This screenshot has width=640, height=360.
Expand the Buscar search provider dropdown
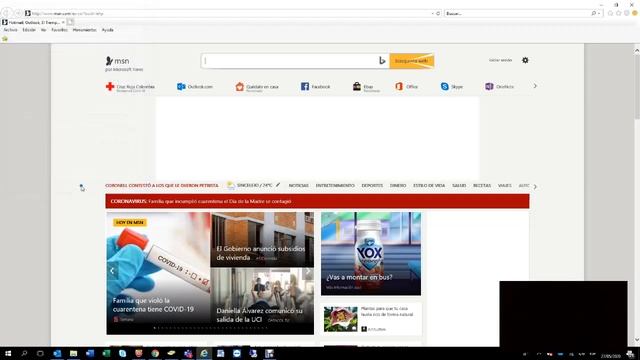(x=599, y=13)
